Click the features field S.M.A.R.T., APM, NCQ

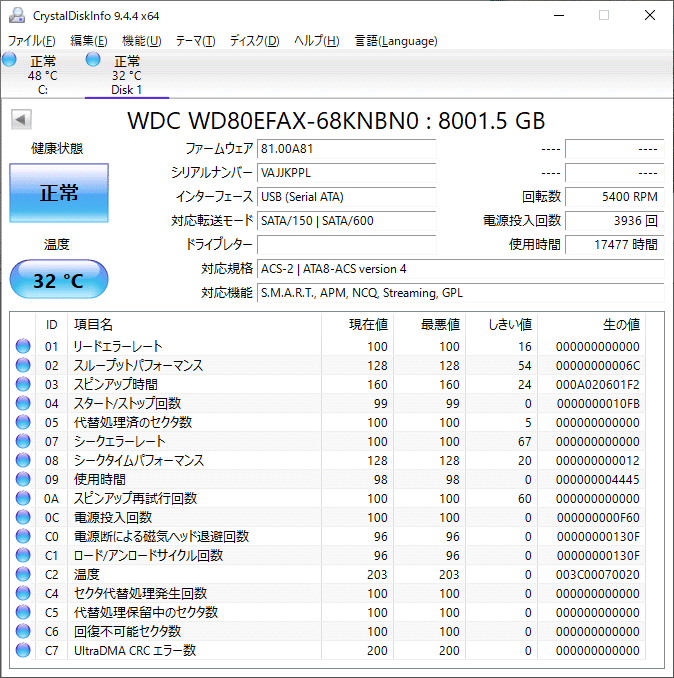point(460,293)
